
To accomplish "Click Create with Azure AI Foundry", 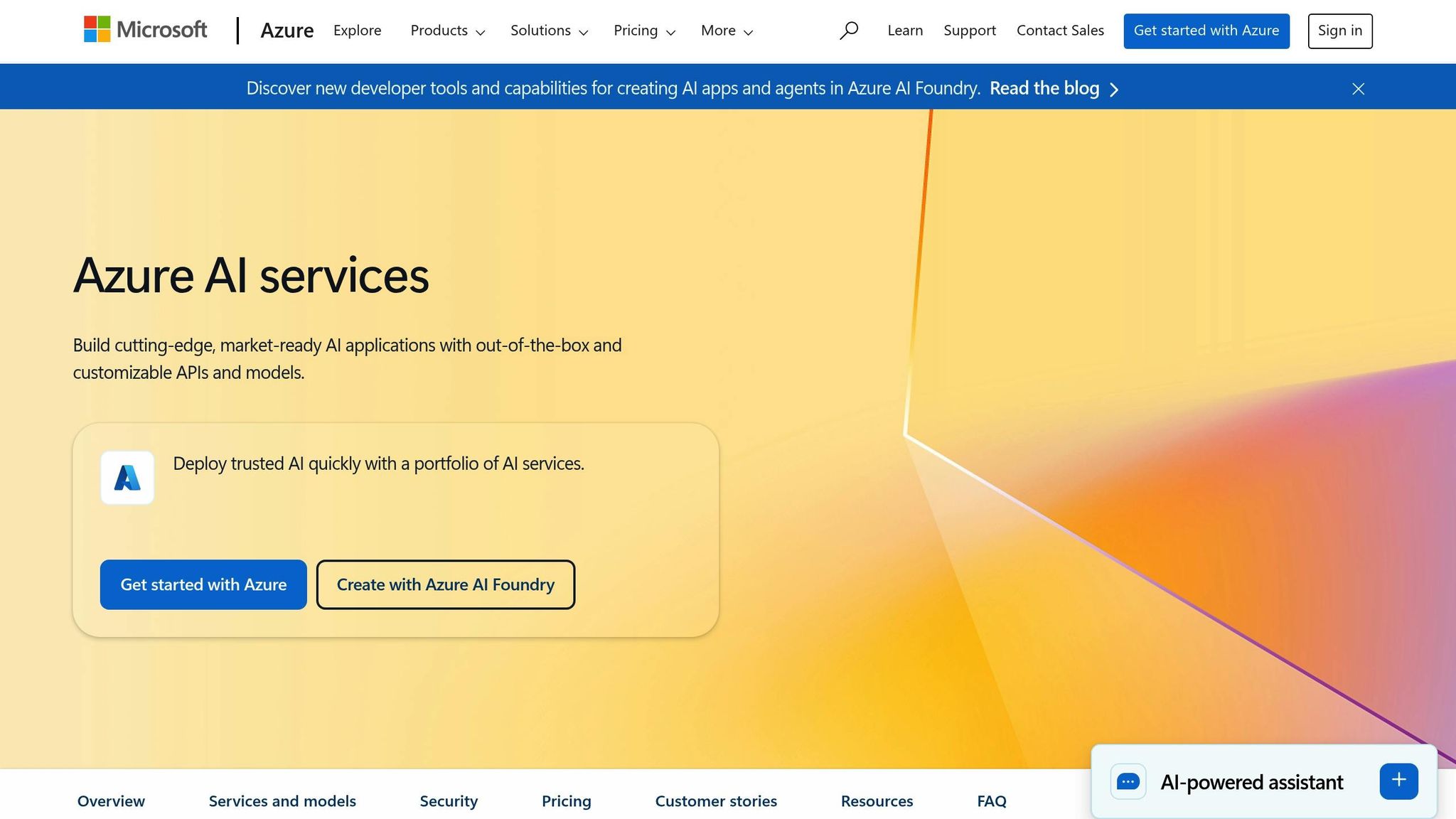I will point(445,584).
